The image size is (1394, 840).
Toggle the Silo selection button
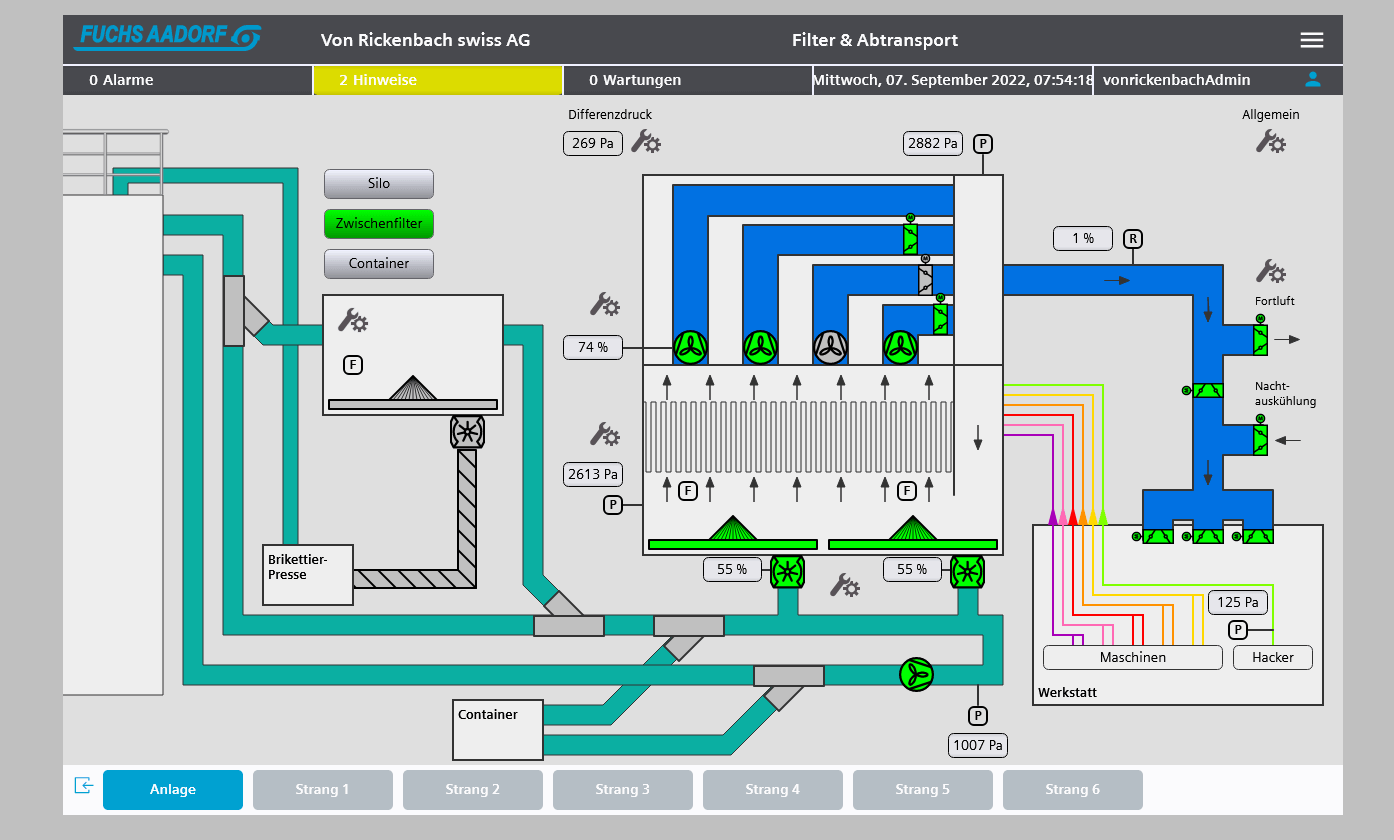click(x=378, y=184)
